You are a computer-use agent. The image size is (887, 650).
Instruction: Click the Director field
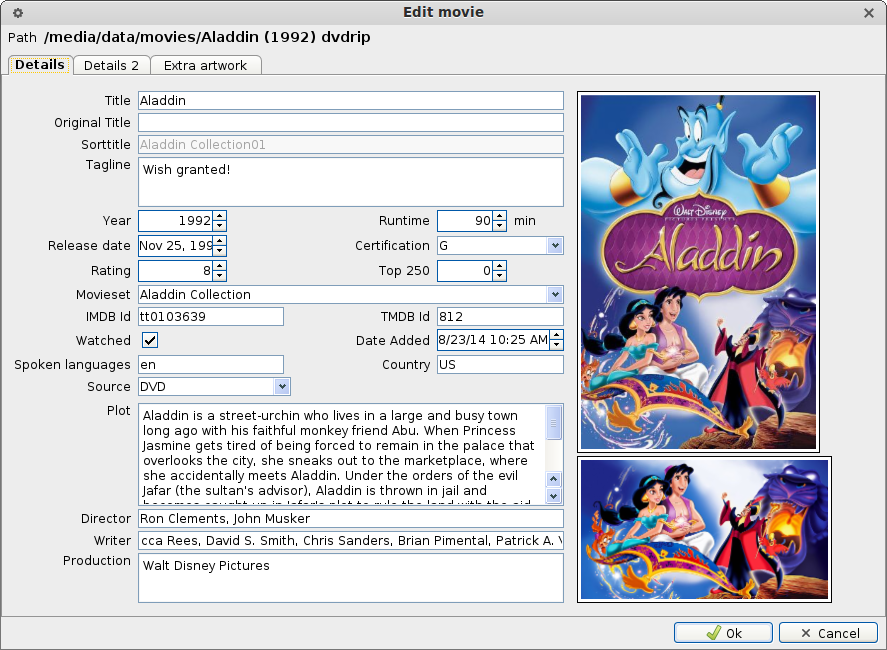click(351, 519)
